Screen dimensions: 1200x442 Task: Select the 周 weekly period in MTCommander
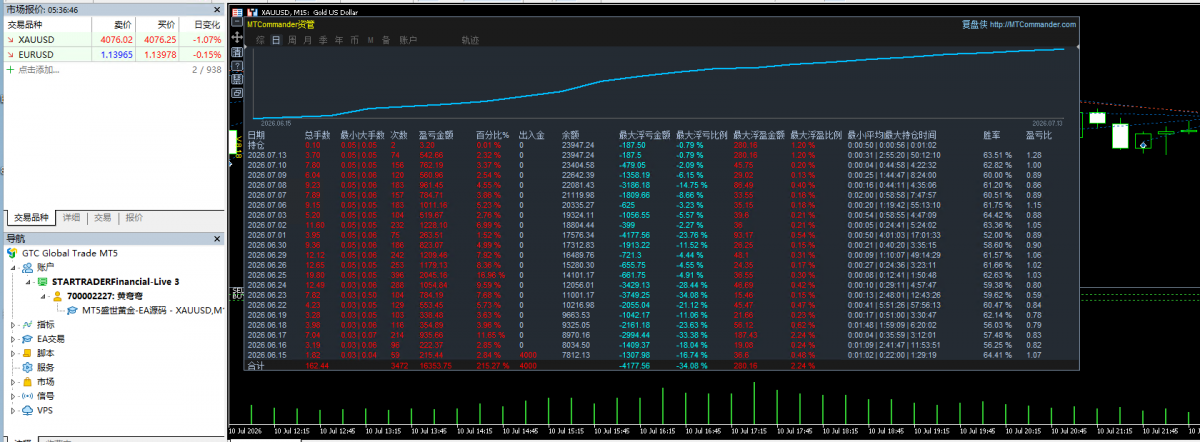(292, 40)
